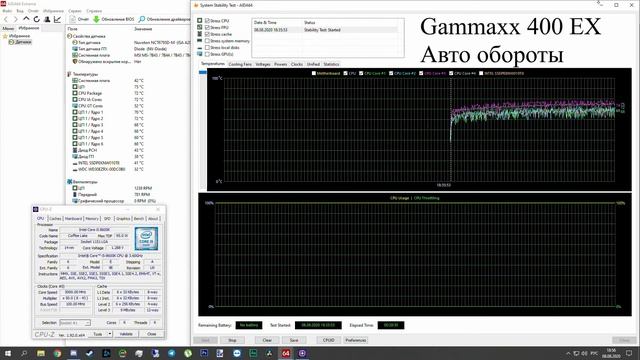Toggle the Stress FPU checkbox
The image size is (640, 360).
tap(207, 27)
